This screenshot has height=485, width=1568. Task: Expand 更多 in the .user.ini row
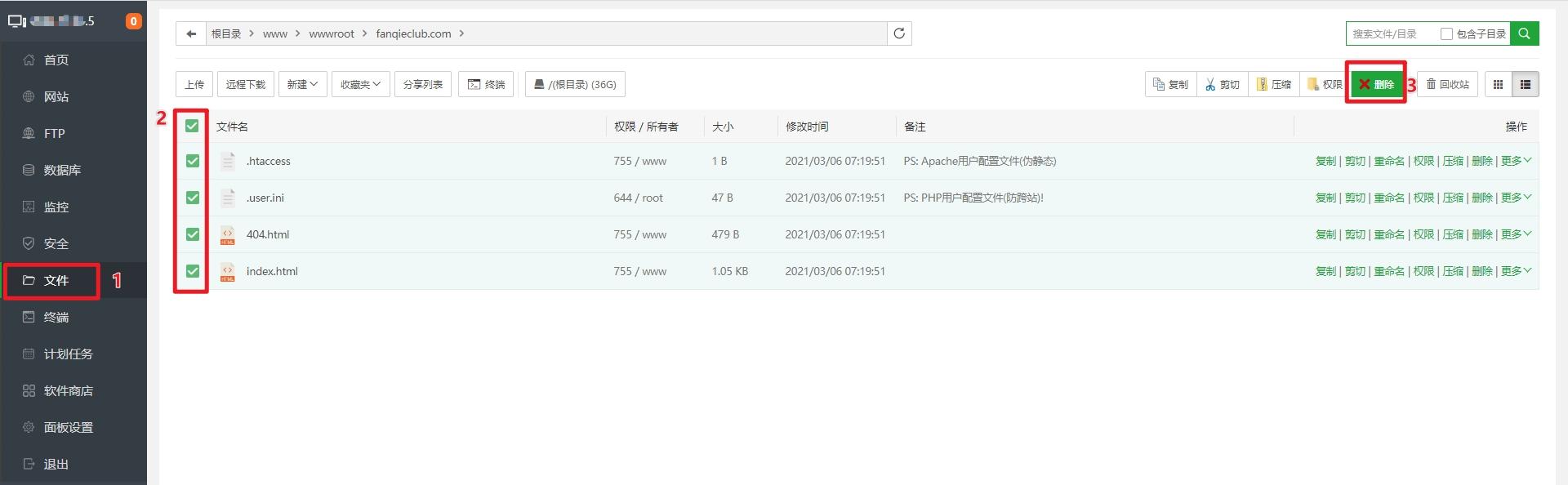point(1516,198)
